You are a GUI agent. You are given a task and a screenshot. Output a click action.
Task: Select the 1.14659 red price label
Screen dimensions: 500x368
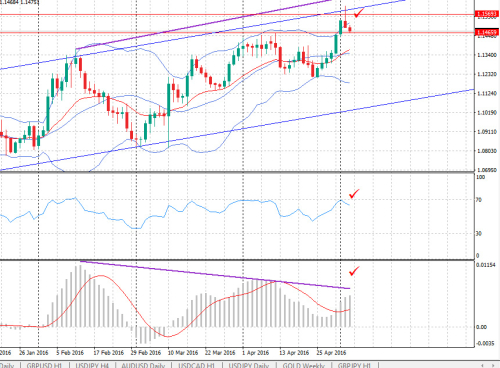(x=487, y=32)
